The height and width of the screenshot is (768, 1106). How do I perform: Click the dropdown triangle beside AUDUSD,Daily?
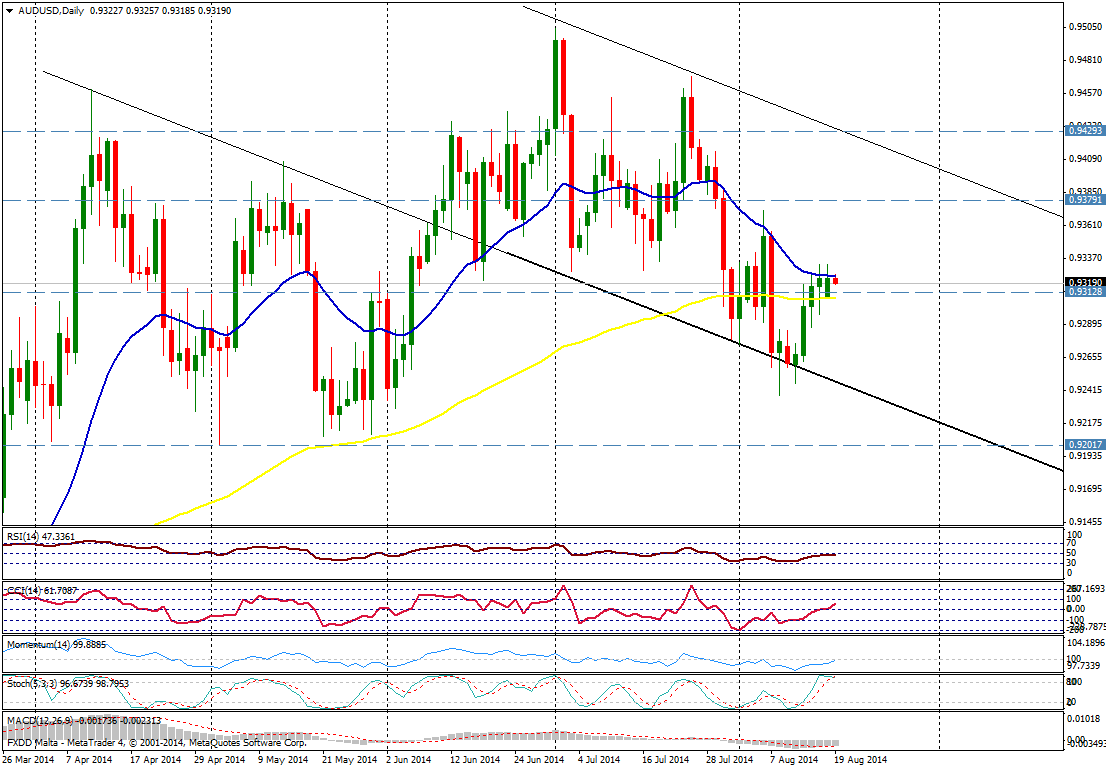pyautogui.click(x=10, y=10)
